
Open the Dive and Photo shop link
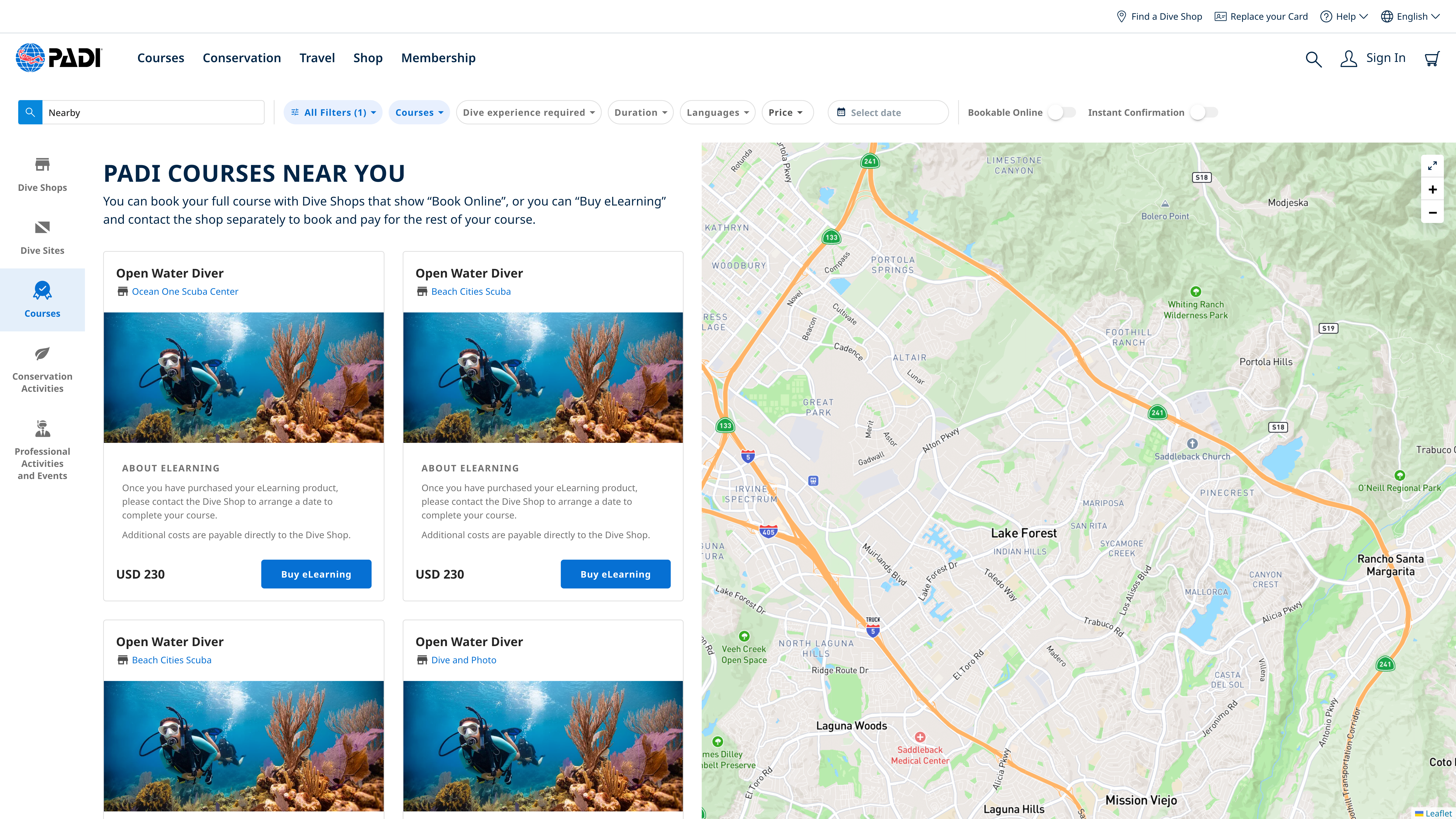click(464, 659)
